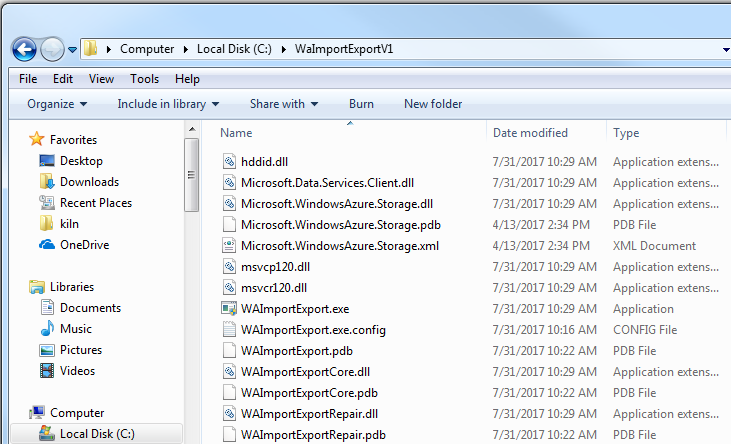Expand the arrow before WaImportExportV1 breadcrumb

(x=283, y=49)
